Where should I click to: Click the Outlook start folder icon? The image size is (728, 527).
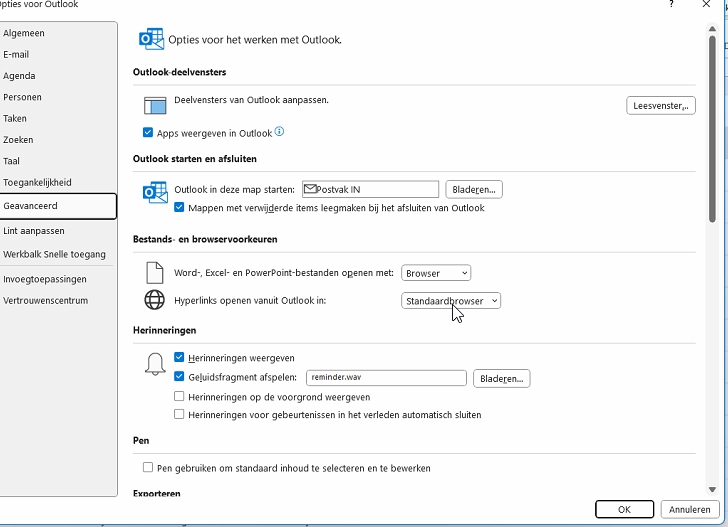tap(154, 192)
